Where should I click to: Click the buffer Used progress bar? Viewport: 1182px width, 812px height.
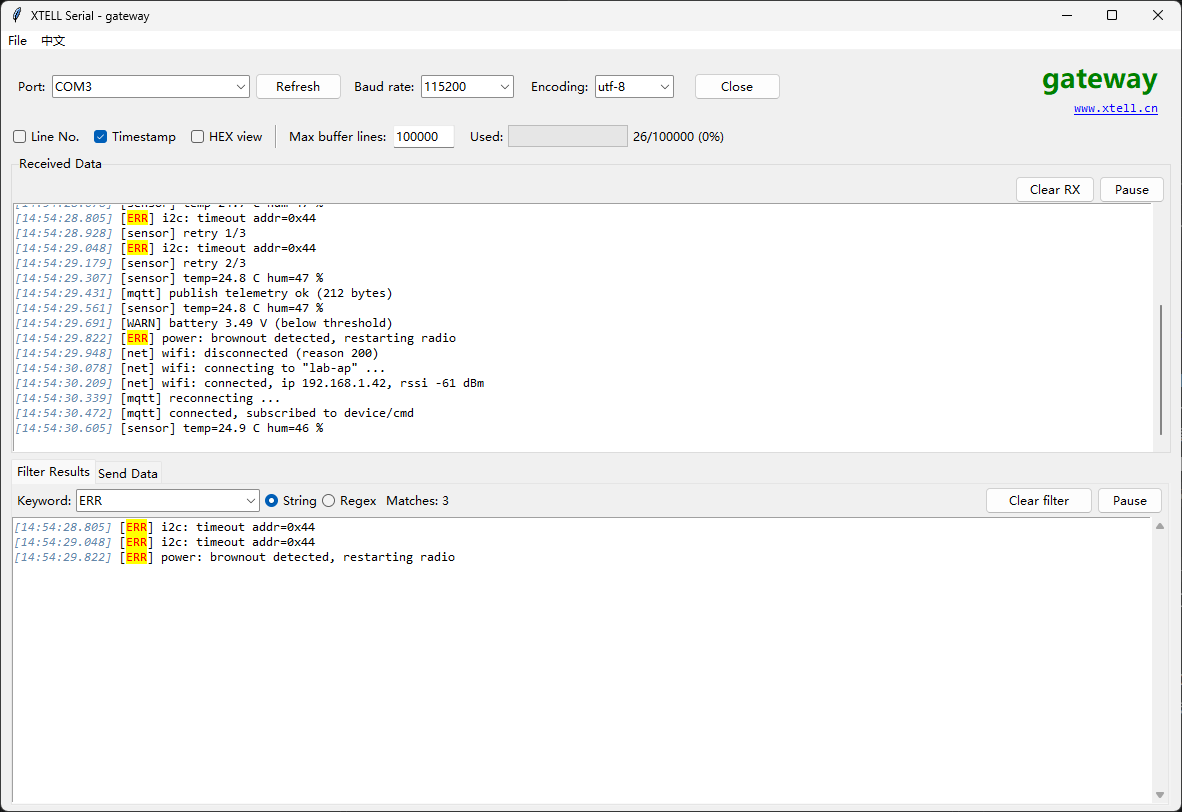tap(568, 136)
